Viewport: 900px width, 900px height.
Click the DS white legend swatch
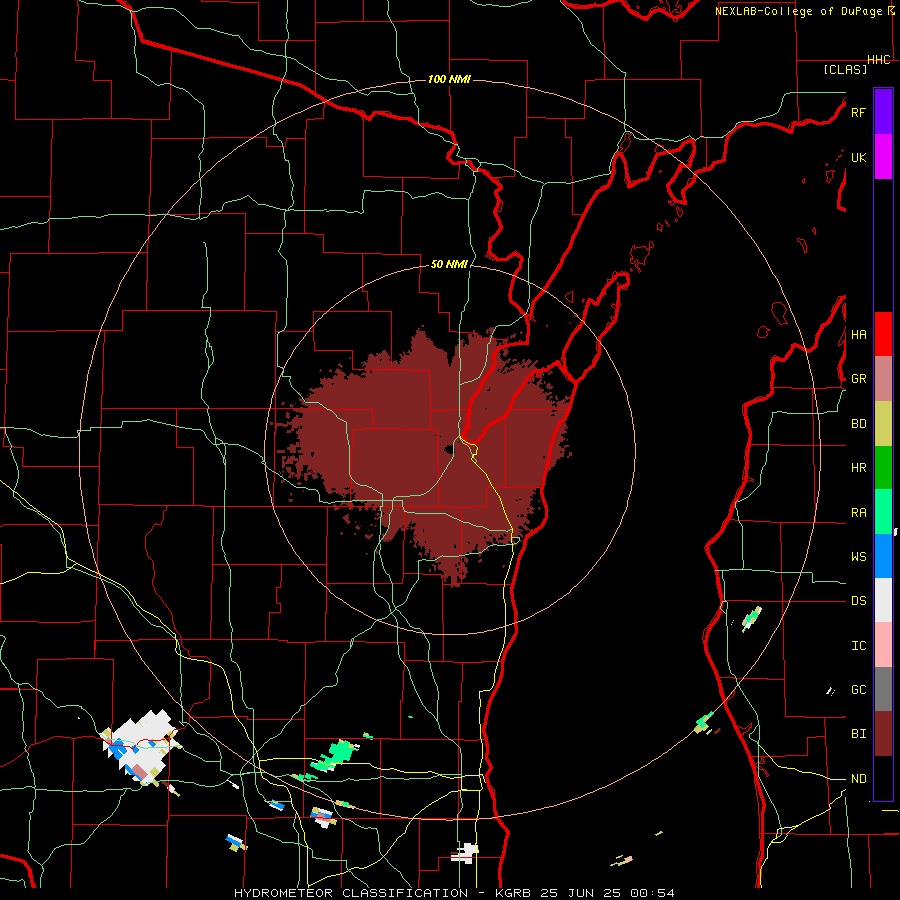pyautogui.click(x=883, y=600)
